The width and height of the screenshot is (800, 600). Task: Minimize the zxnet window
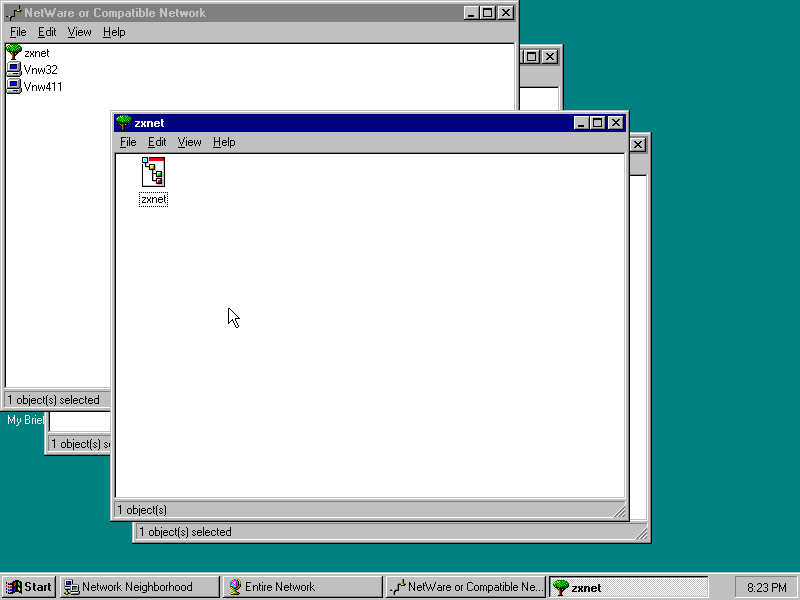pyautogui.click(x=581, y=123)
